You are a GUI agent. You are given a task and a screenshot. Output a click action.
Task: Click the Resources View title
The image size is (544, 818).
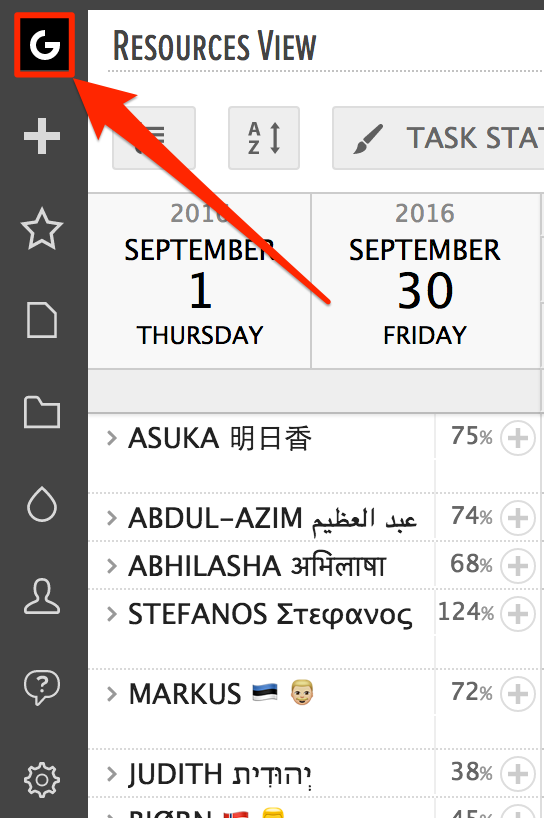coord(214,46)
